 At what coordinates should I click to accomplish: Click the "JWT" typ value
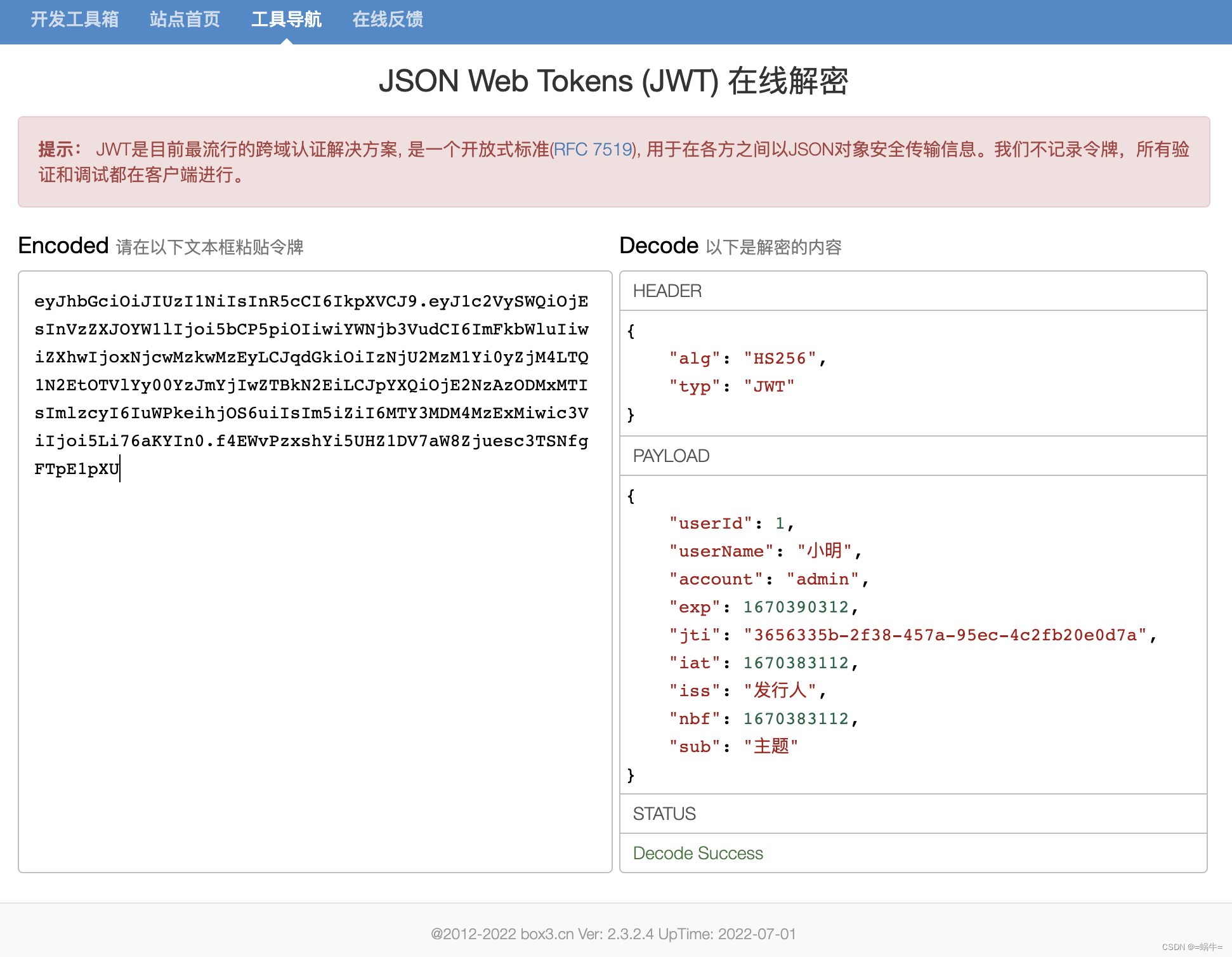[769, 386]
